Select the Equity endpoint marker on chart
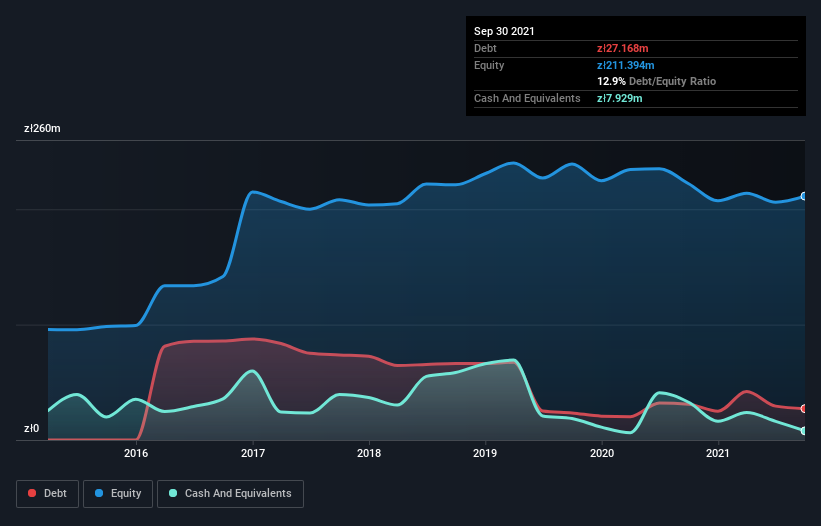821x526 pixels. point(804,196)
